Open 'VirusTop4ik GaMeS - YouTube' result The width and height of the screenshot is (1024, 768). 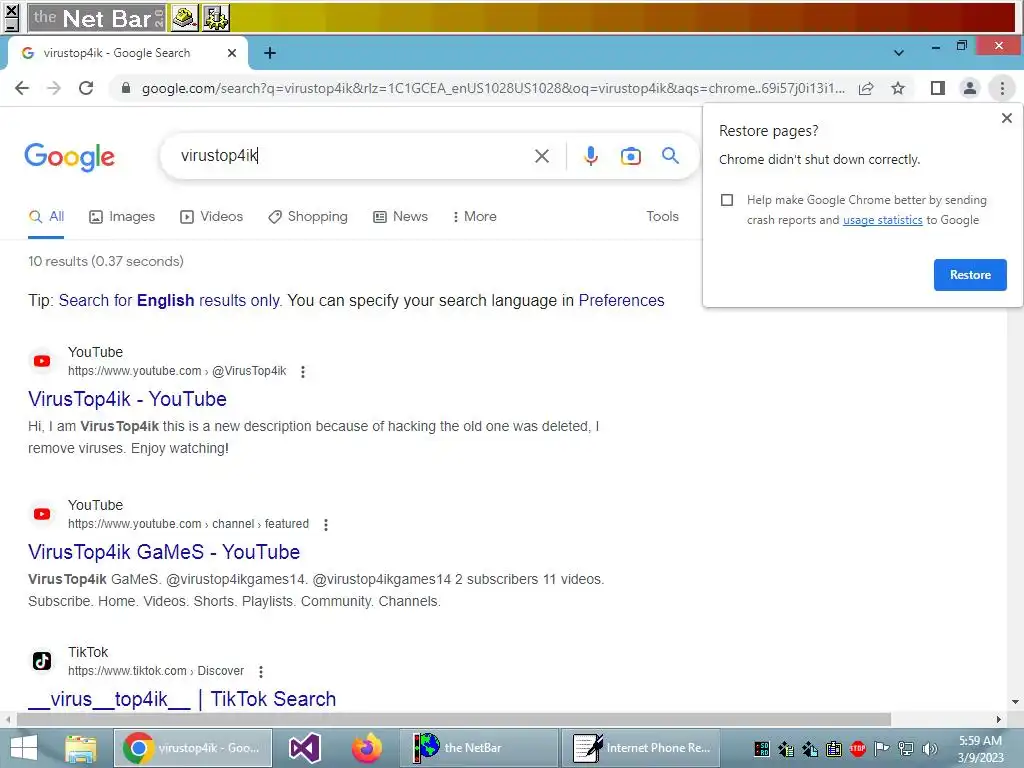164,552
